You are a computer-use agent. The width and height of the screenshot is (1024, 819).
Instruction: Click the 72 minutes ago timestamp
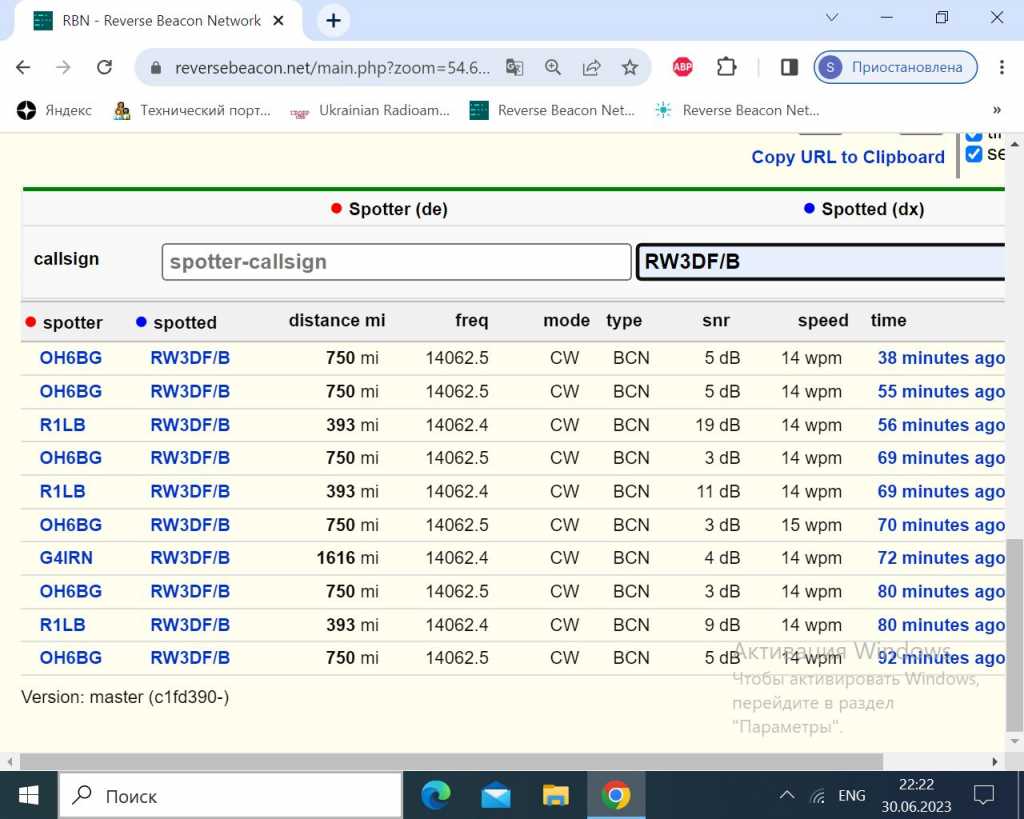coord(941,558)
